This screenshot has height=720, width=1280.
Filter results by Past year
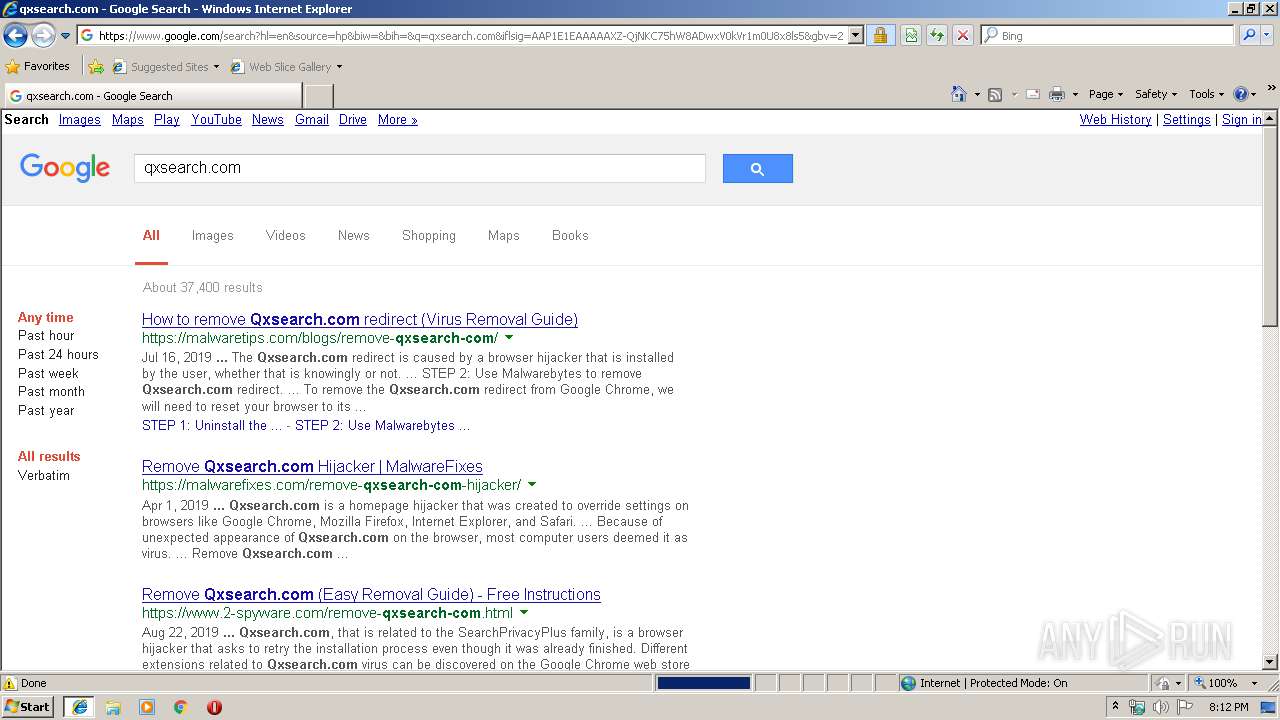pos(46,410)
